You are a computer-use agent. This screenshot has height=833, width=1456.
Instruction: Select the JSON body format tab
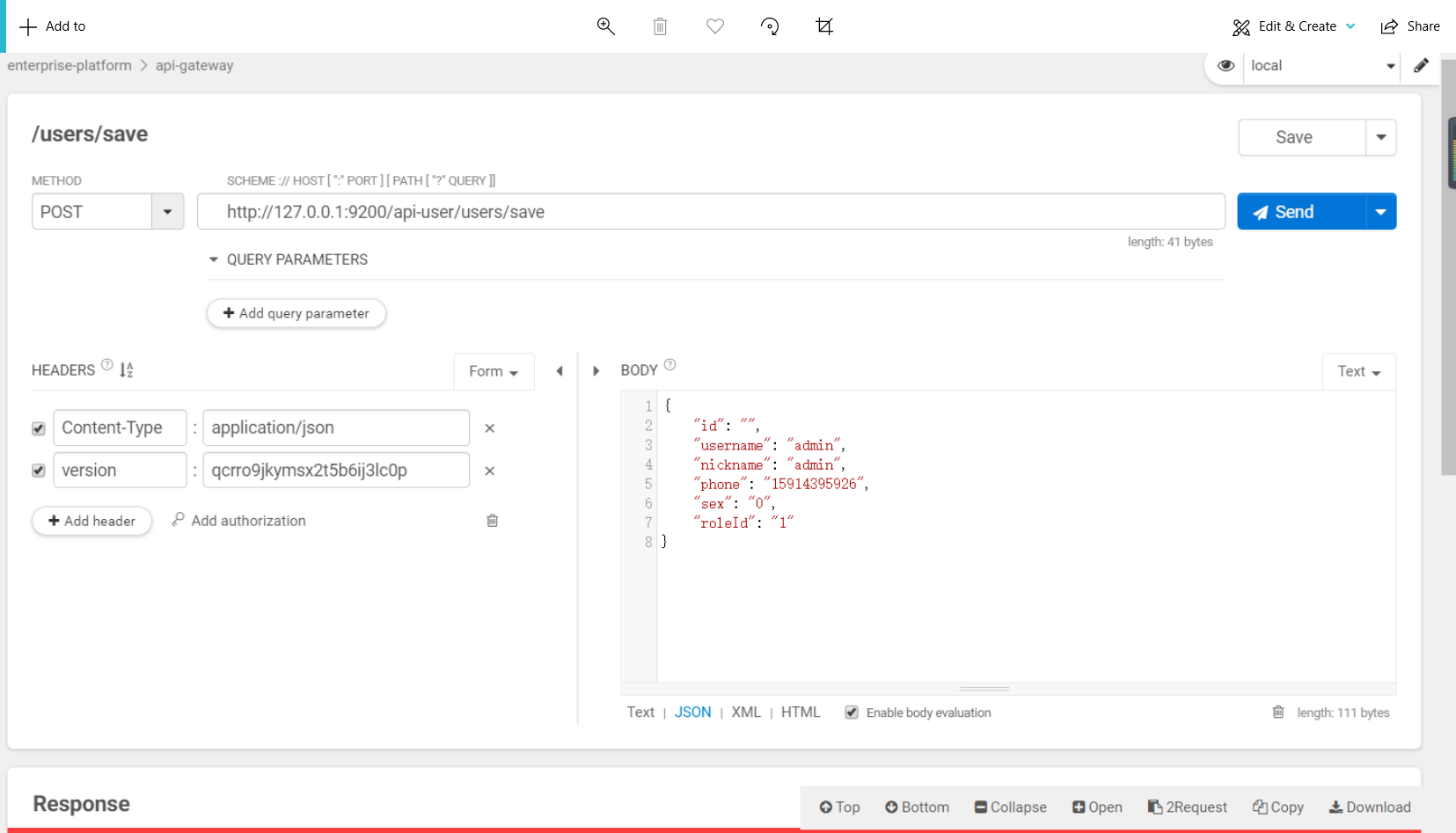pos(693,712)
